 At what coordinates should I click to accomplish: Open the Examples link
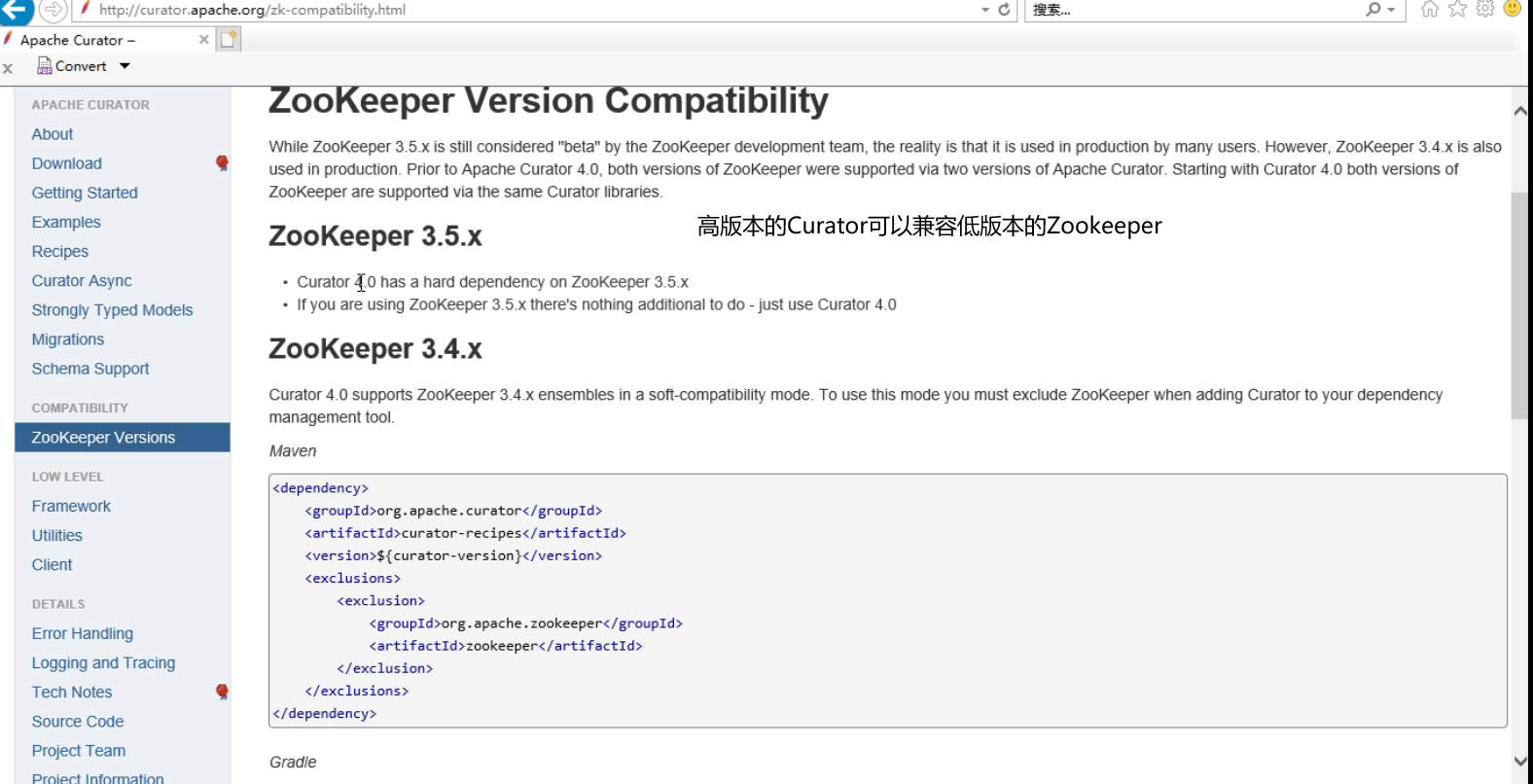66,222
